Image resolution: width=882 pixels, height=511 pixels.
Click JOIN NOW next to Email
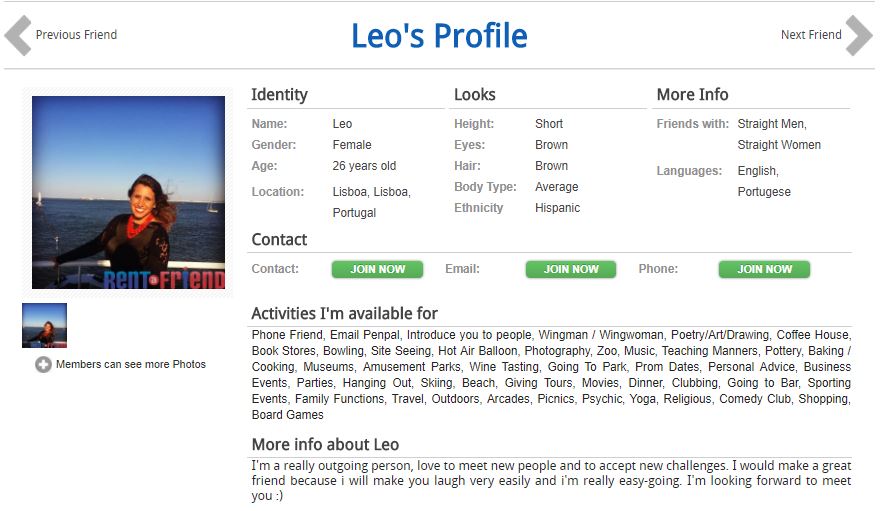click(571, 270)
